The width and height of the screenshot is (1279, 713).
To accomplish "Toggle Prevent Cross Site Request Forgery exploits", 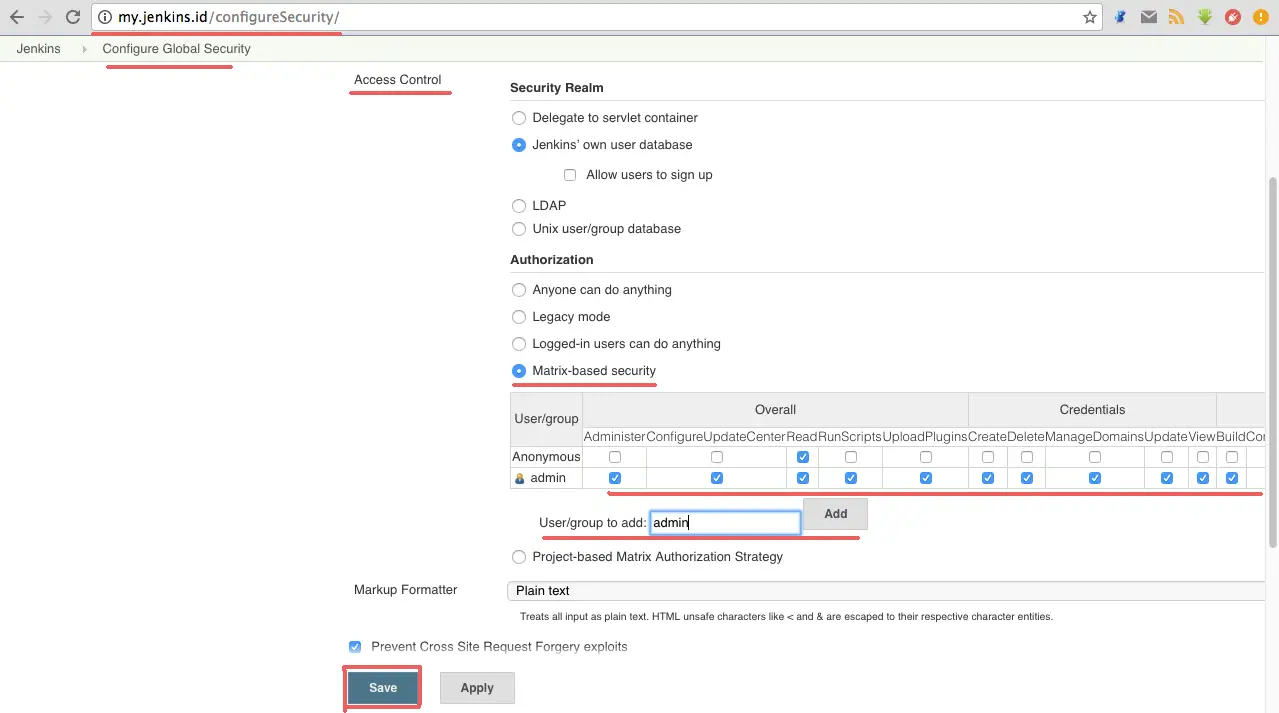I will pyautogui.click(x=355, y=647).
